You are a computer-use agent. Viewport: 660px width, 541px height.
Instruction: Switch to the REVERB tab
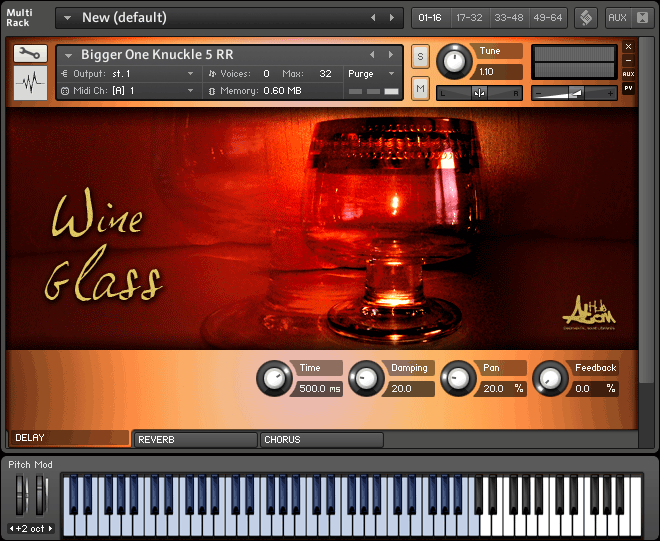click(196, 440)
